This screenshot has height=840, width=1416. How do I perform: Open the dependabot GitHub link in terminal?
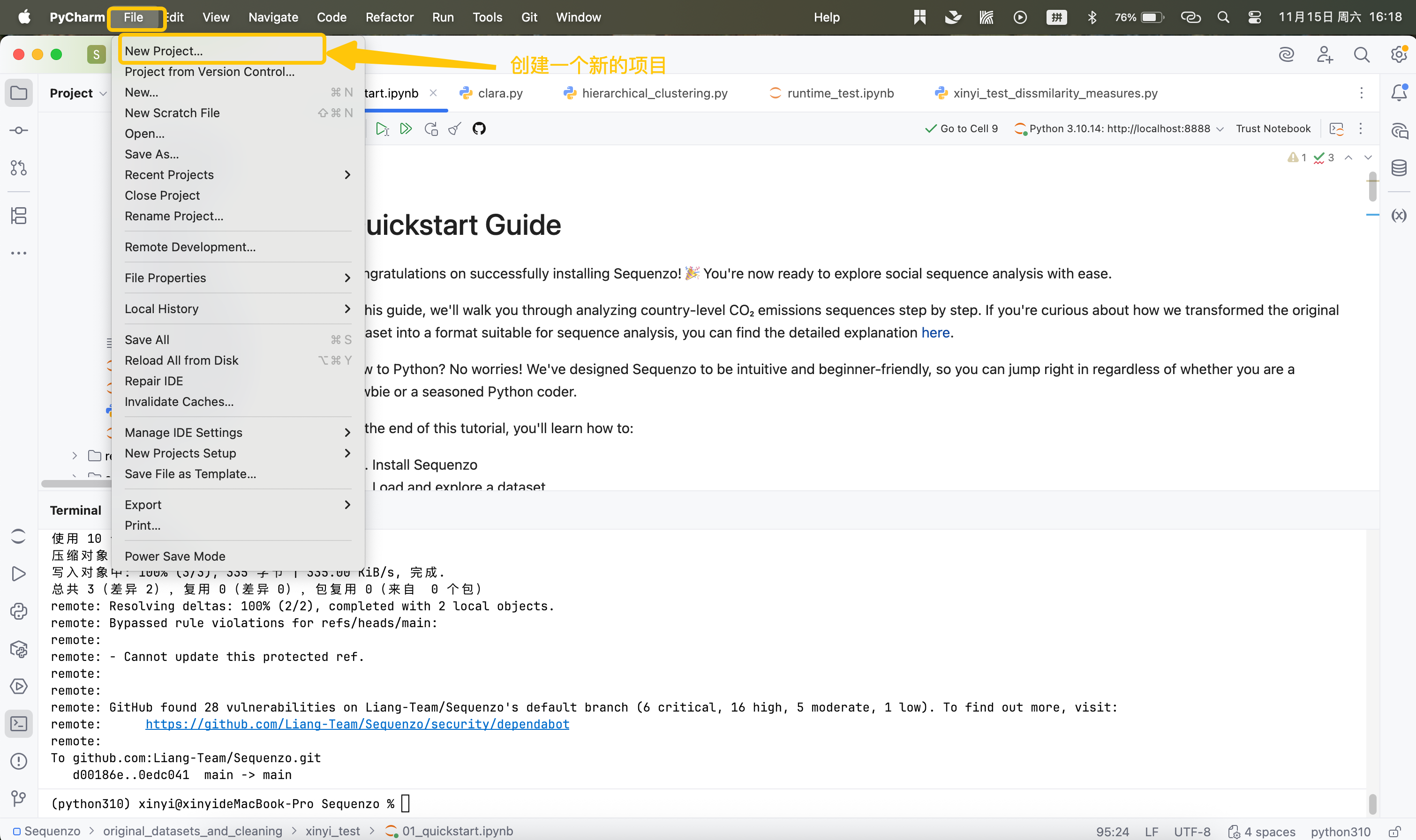(357, 724)
